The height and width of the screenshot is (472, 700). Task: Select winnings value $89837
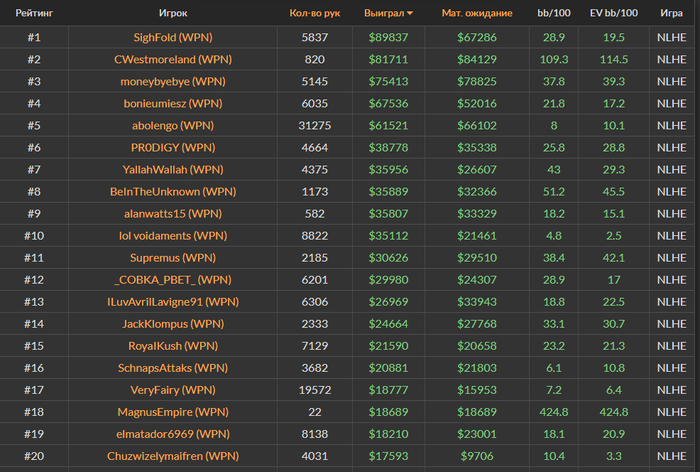pyautogui.click(x=388, y=37)
